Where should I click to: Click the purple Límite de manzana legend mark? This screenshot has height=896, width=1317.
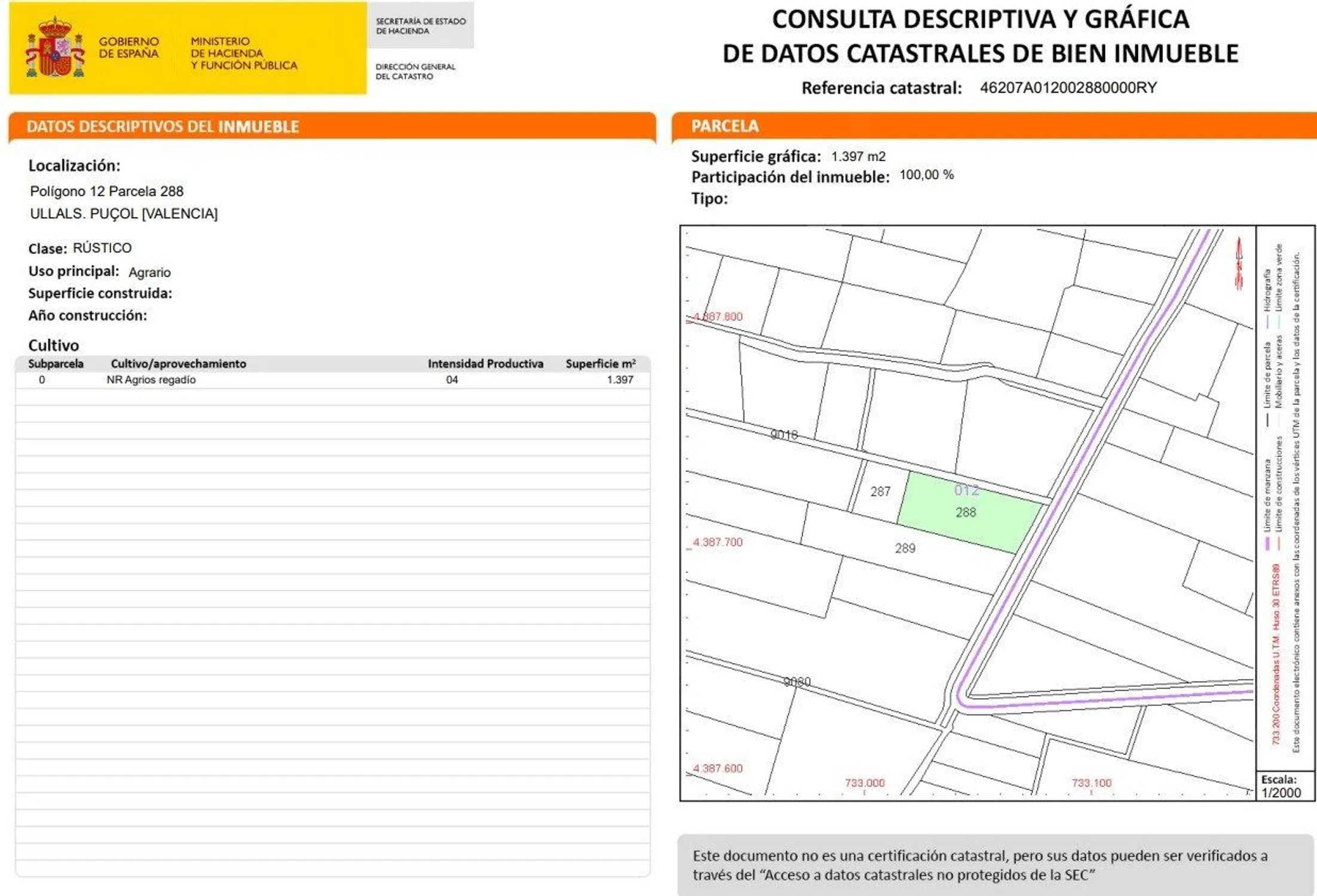pyautogui.click(x=1267, y=544)
